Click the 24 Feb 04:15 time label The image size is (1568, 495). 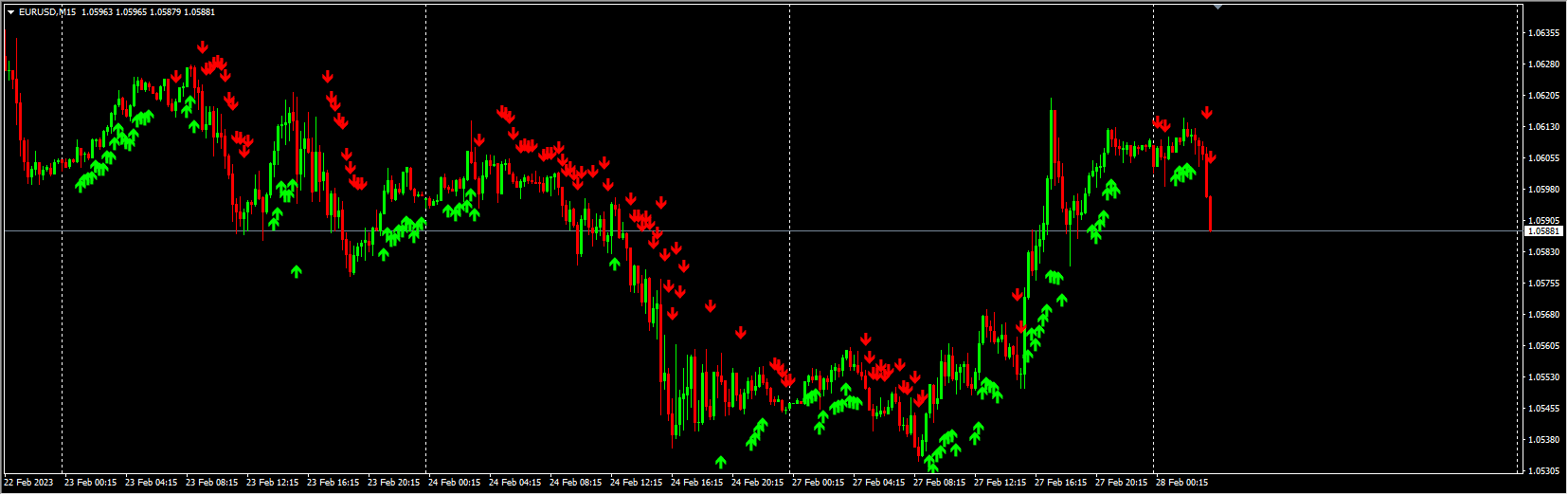515,483
